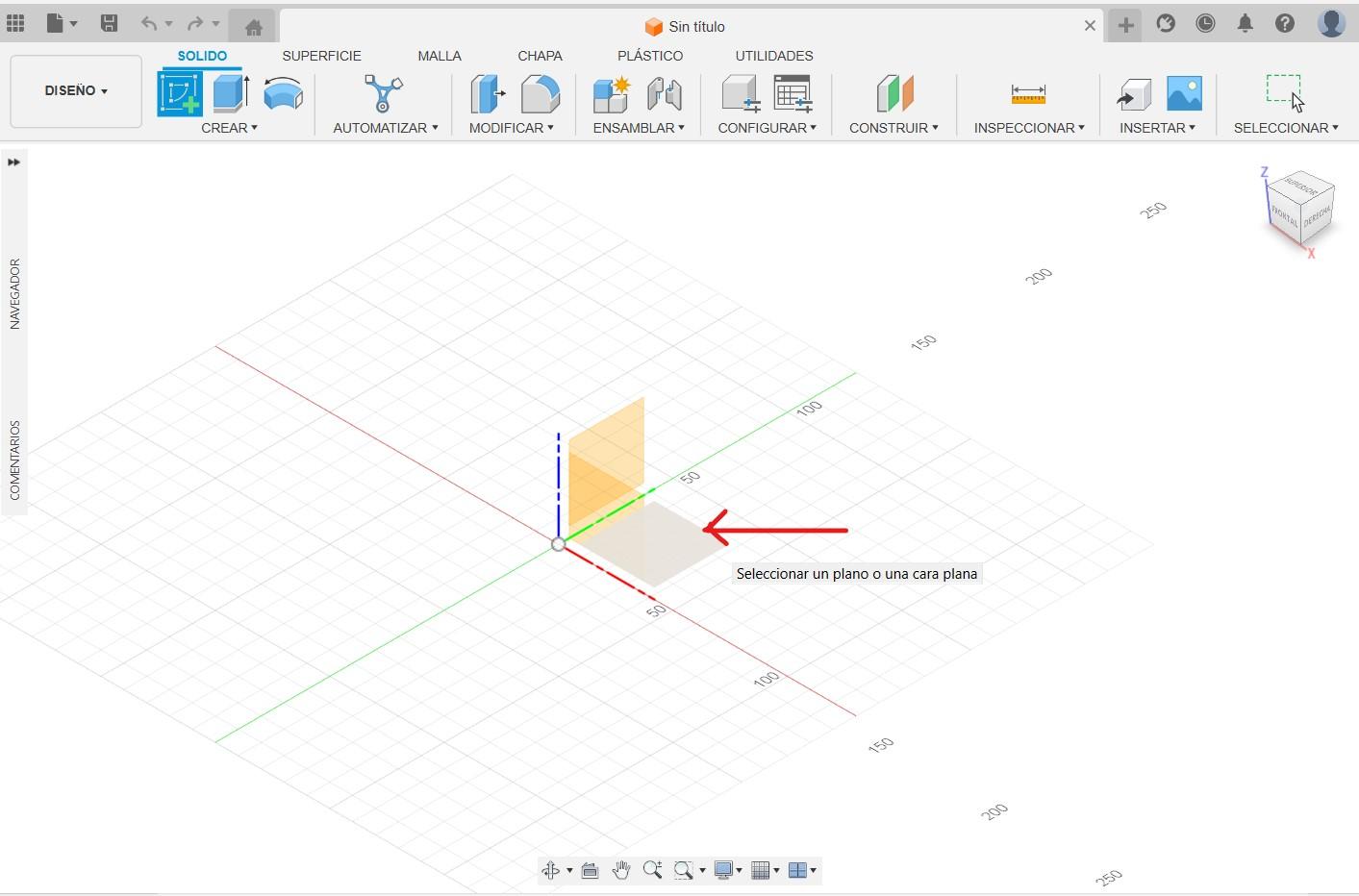Switch to the SUPERFICIE tab
Viewport: 1359px width, 896px height.
pyautogui.click(x=321, y=56)
